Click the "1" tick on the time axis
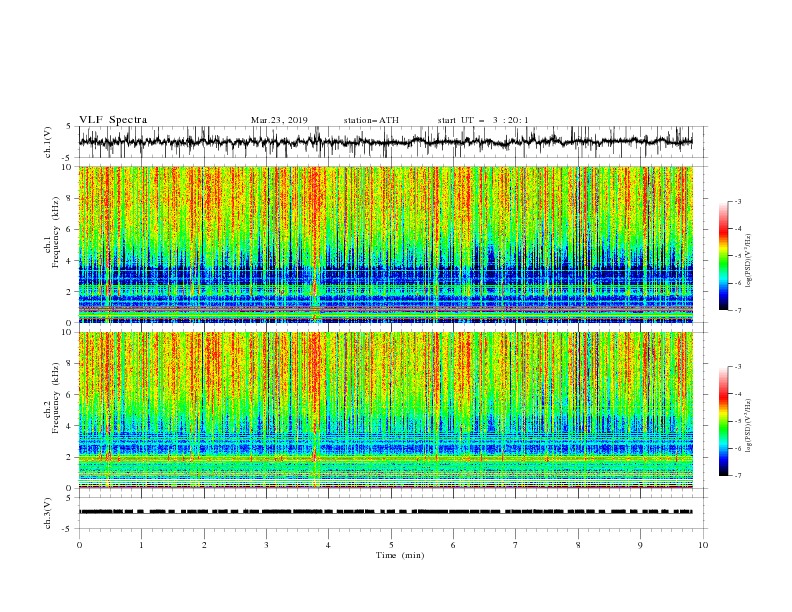Viewport: 792px width, 612px height. [141, 545]
